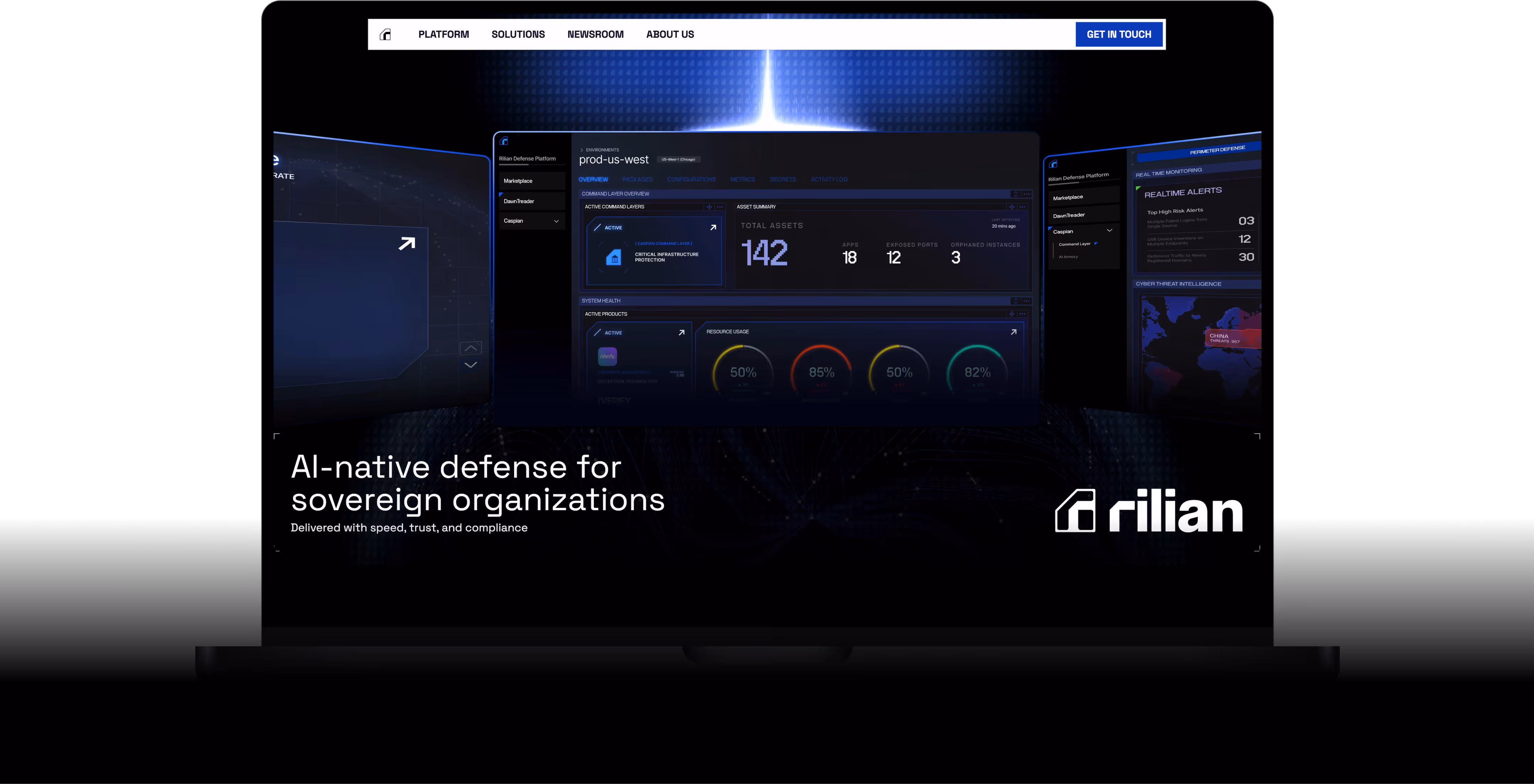Screen dimensions: 1534x784
Task: Click the Rilian Defense Platform title in the center sidebar
Action: [527, 159]
